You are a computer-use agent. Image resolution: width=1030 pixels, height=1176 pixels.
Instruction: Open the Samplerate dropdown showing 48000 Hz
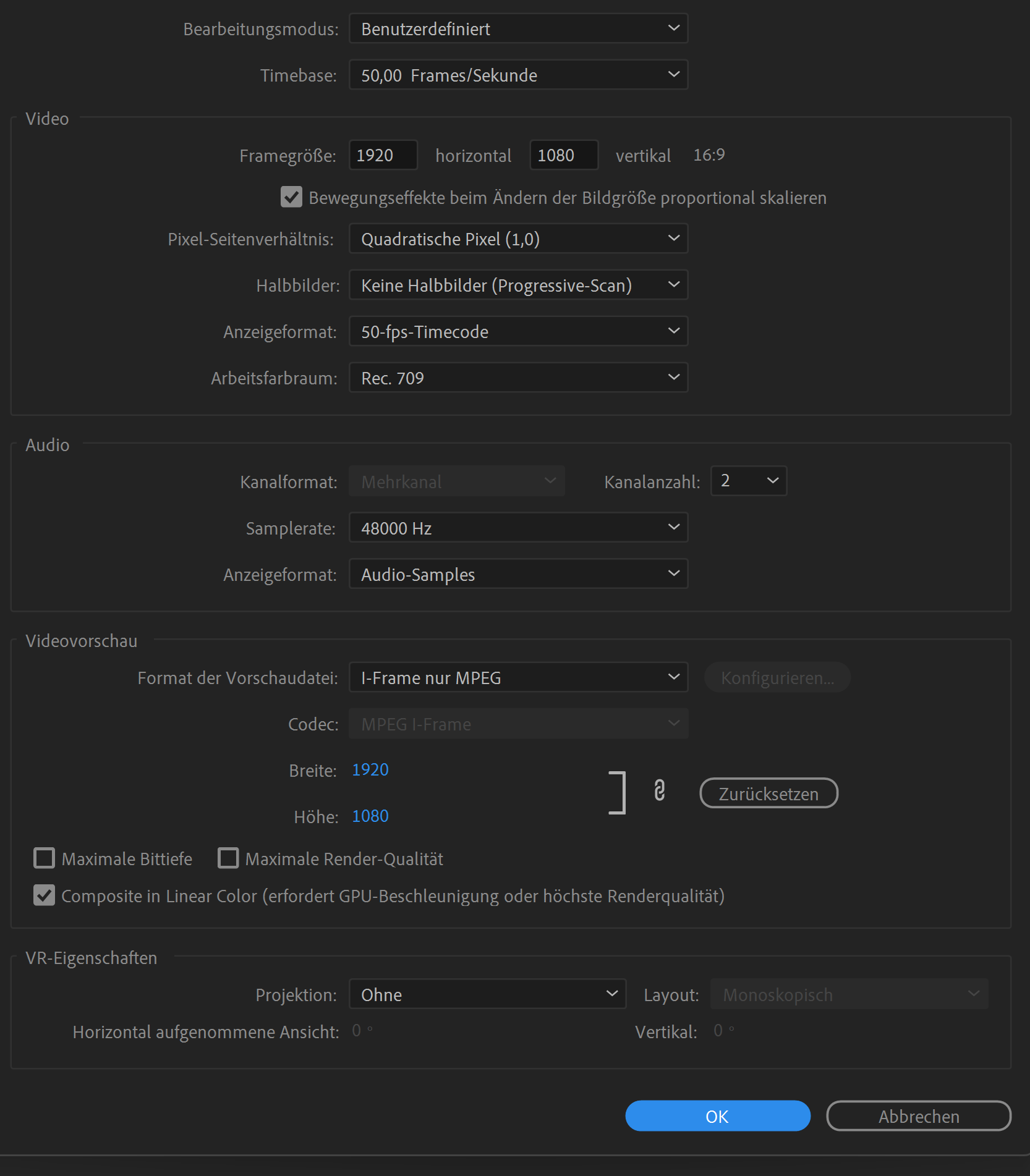pyautogui.click(x=518, y=527)
